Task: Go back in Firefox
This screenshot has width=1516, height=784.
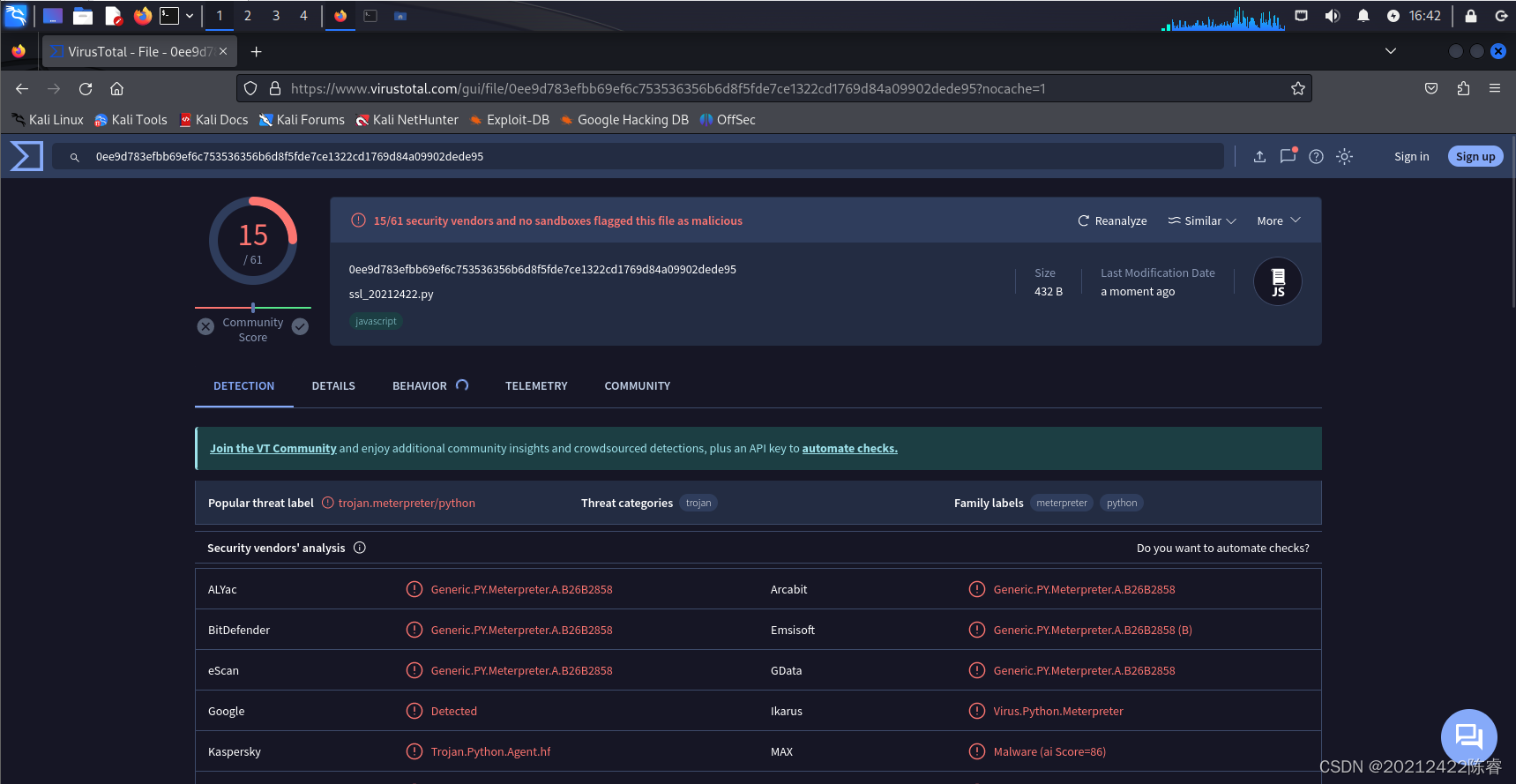Action: [22, 88]
